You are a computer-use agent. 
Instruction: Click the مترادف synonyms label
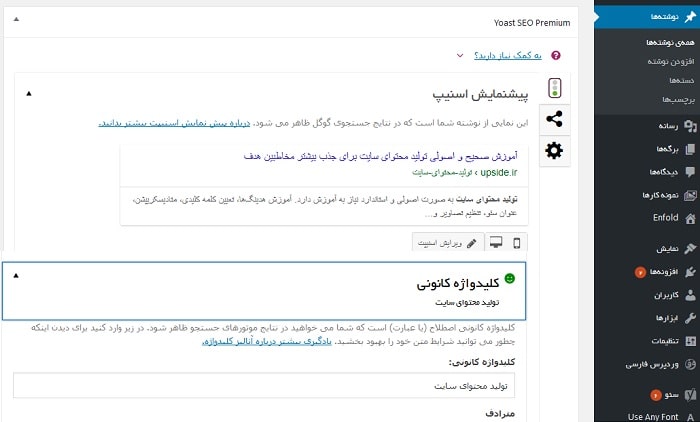(x=500, y=414)
